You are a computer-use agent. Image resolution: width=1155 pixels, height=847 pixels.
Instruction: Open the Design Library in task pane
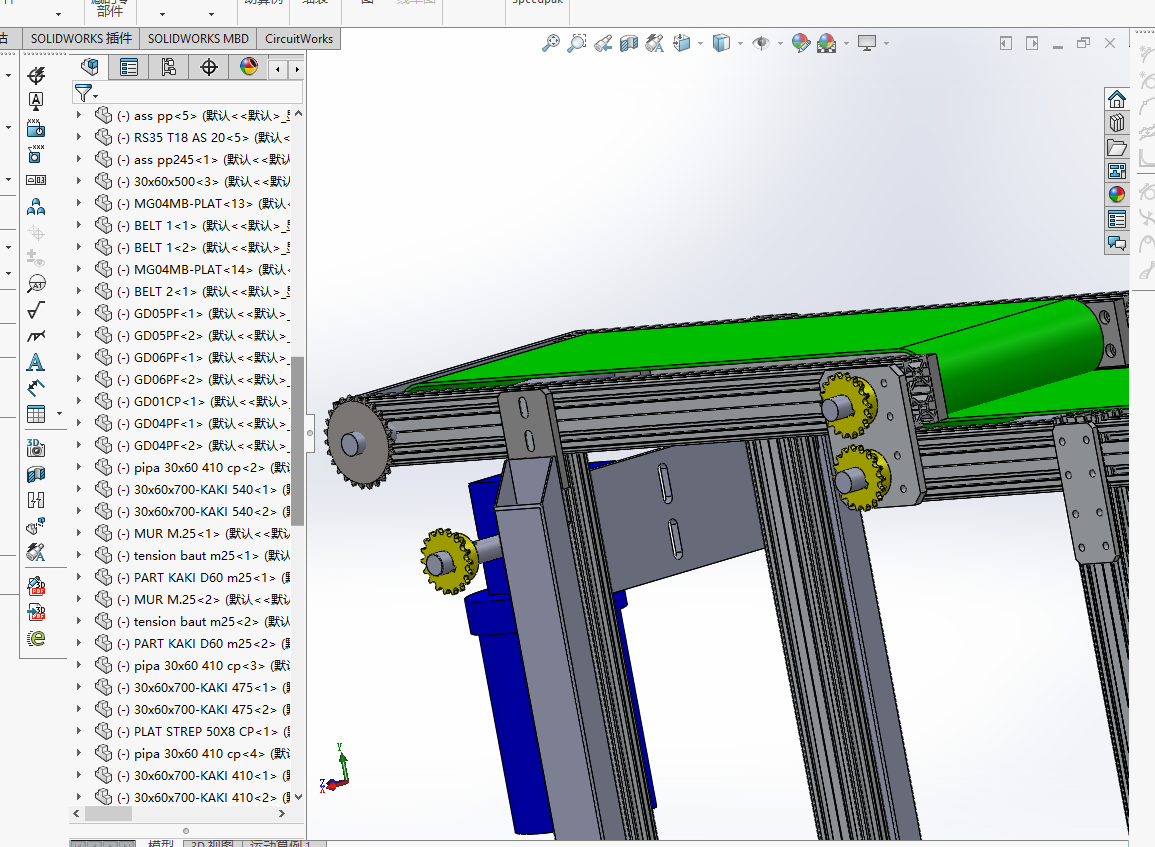click(1117, 123)
